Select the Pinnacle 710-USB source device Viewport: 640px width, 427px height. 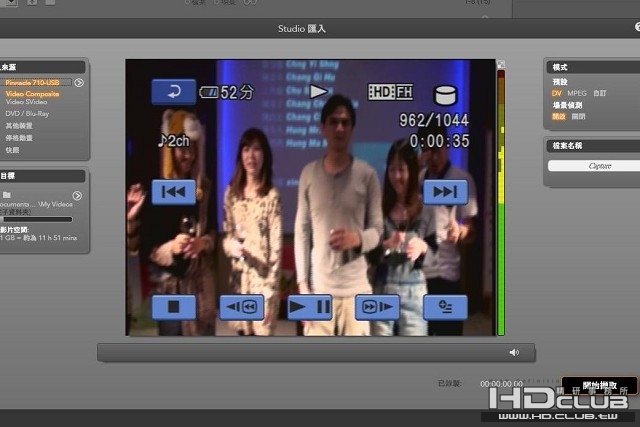click(33, 83)
